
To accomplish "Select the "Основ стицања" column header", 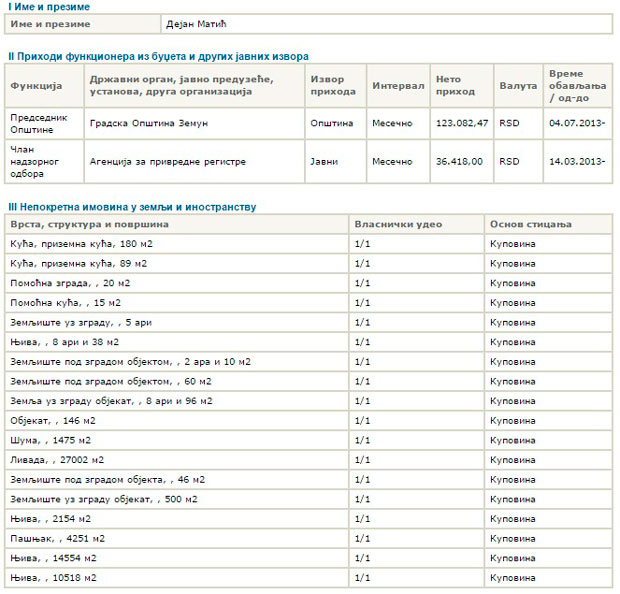I will [530, 224].
